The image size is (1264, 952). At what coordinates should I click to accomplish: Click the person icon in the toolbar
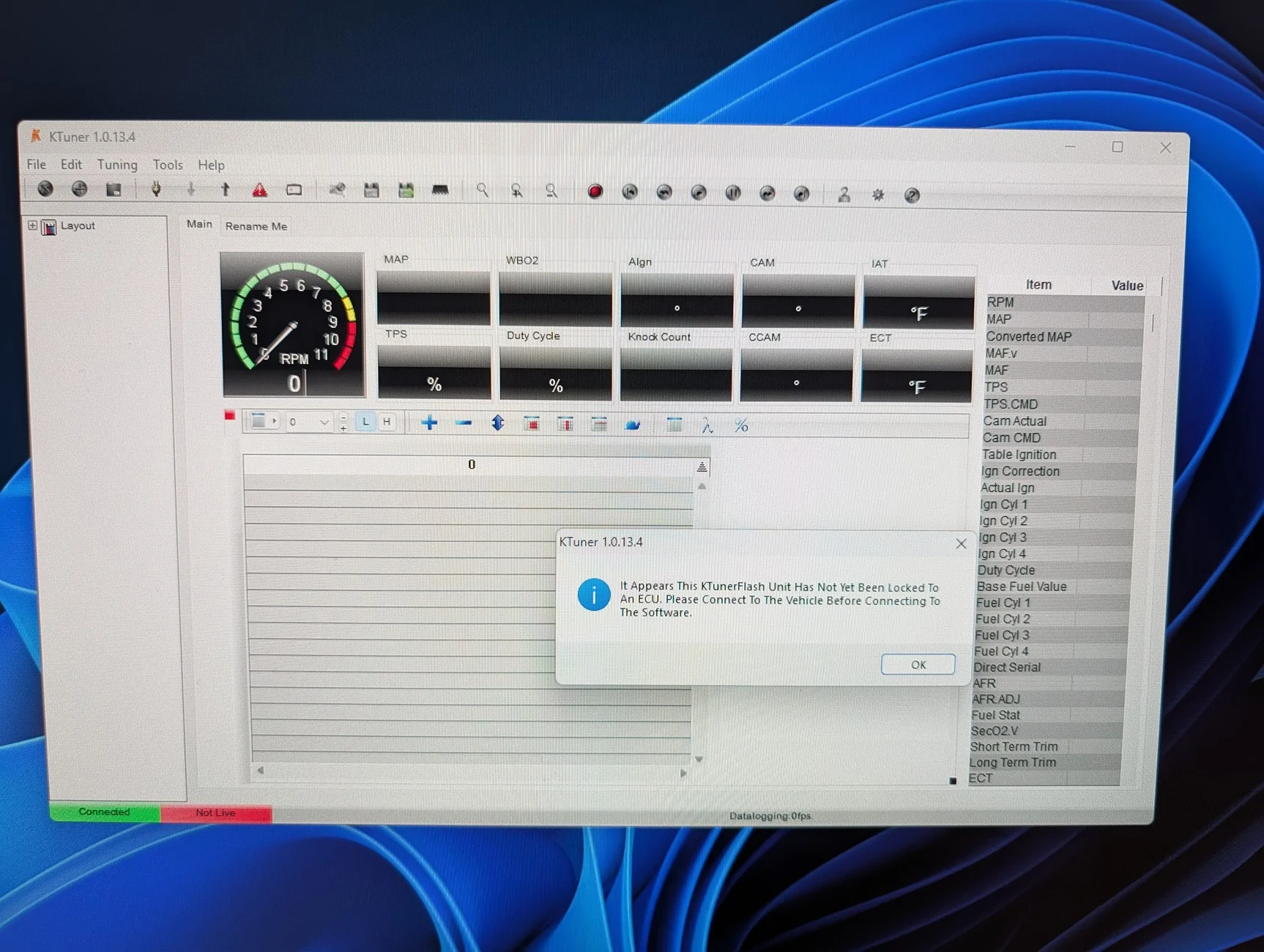click(844, 194)
